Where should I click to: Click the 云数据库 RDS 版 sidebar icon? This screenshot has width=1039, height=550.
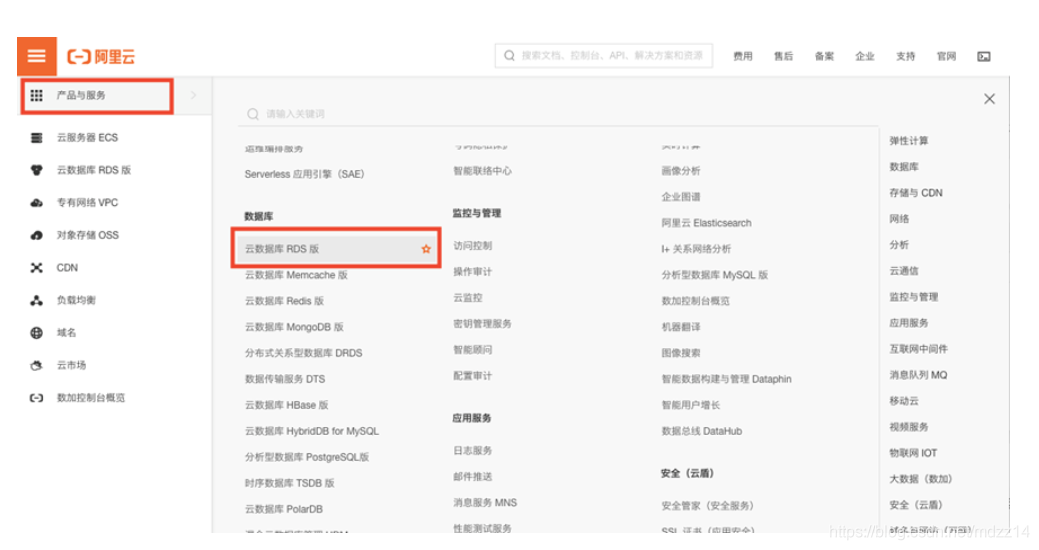pyautogui.click(x=36, y=170)
